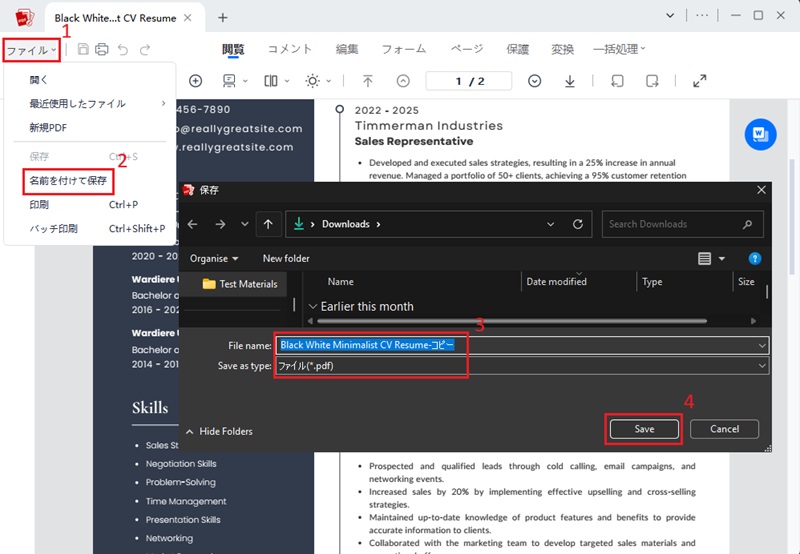Switch to the フォーム tab
The width and height of the screenshot is (800, 554).
[x=404, y=49]
